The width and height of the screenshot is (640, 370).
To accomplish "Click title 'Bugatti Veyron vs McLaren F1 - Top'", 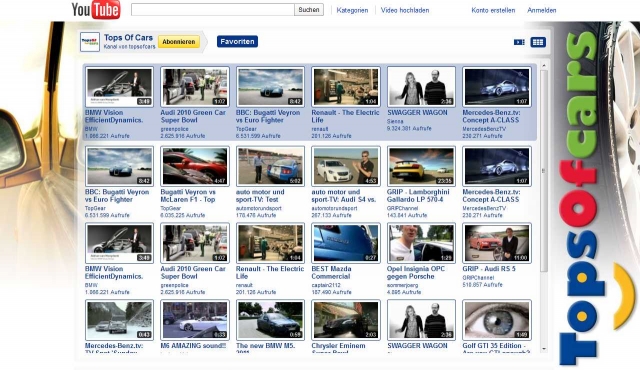I will (188, 195).
